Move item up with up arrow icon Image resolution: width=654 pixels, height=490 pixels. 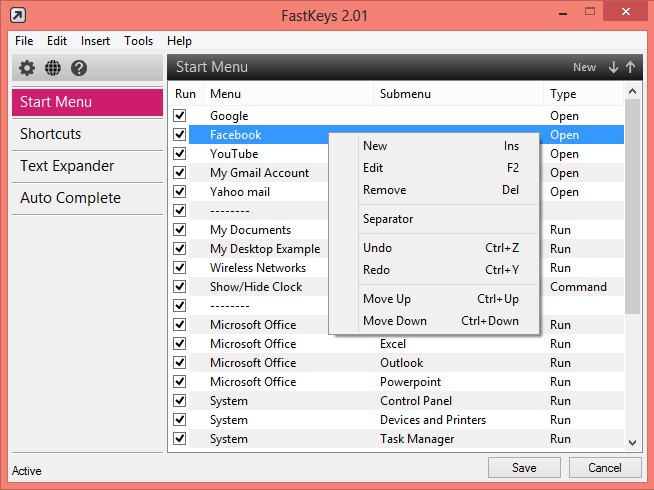[630, 67]
